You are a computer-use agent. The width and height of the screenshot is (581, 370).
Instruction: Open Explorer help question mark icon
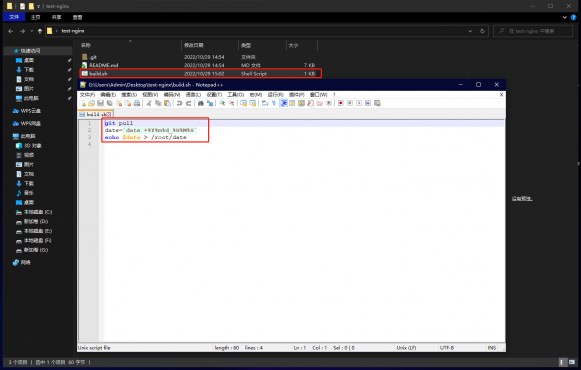point(573,17)
